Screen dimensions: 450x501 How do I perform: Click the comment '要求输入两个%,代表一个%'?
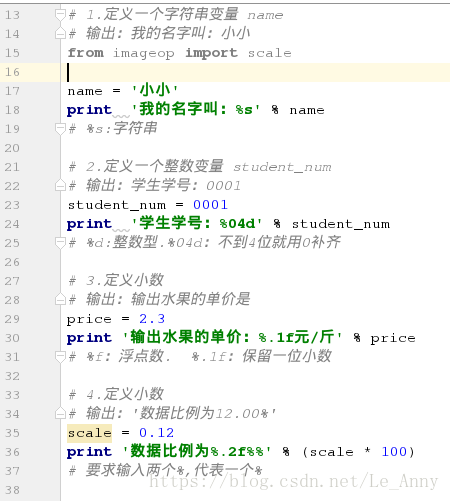(174, 470)
